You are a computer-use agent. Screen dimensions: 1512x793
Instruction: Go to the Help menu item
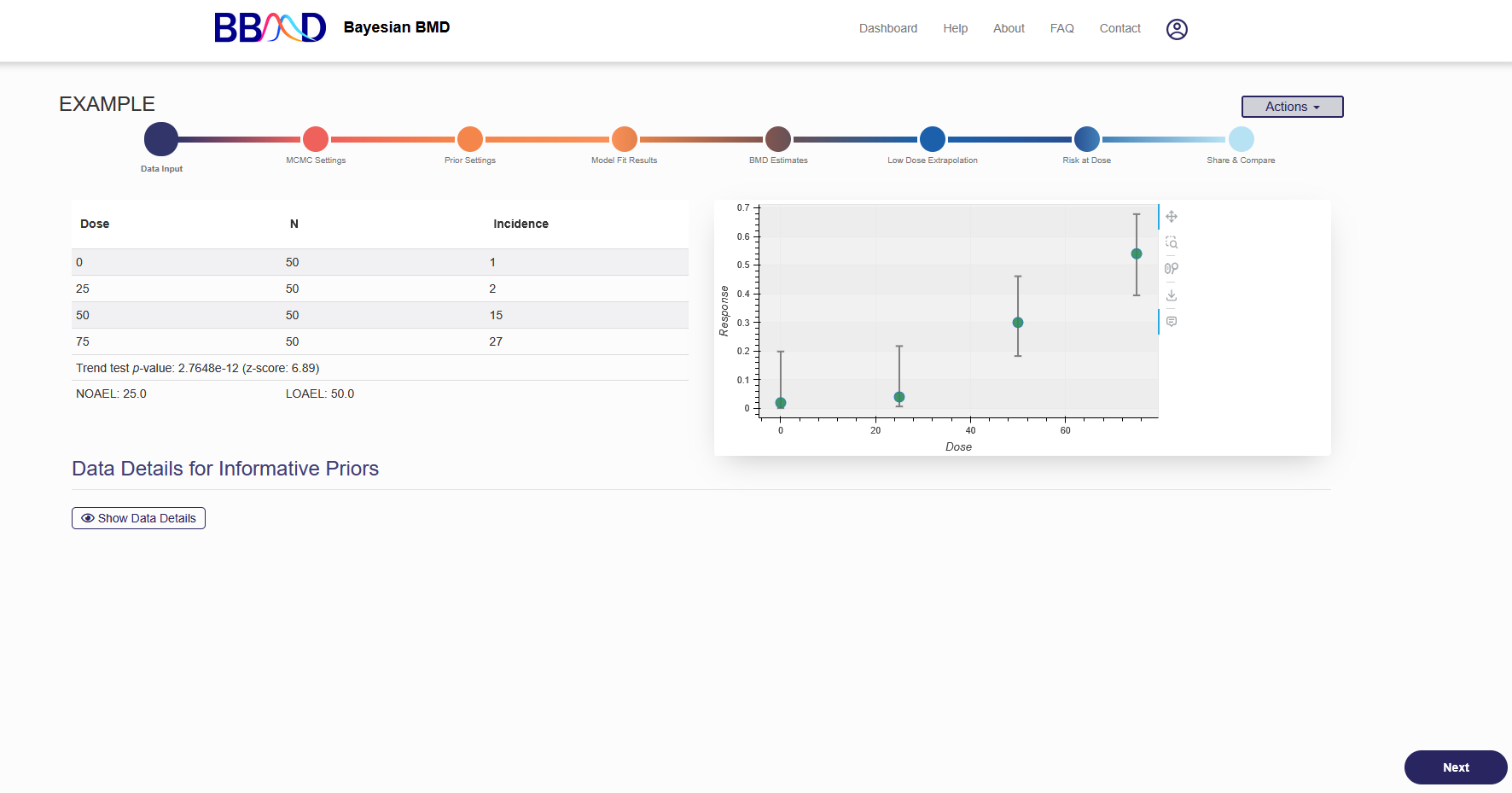[x=955, y=28]
